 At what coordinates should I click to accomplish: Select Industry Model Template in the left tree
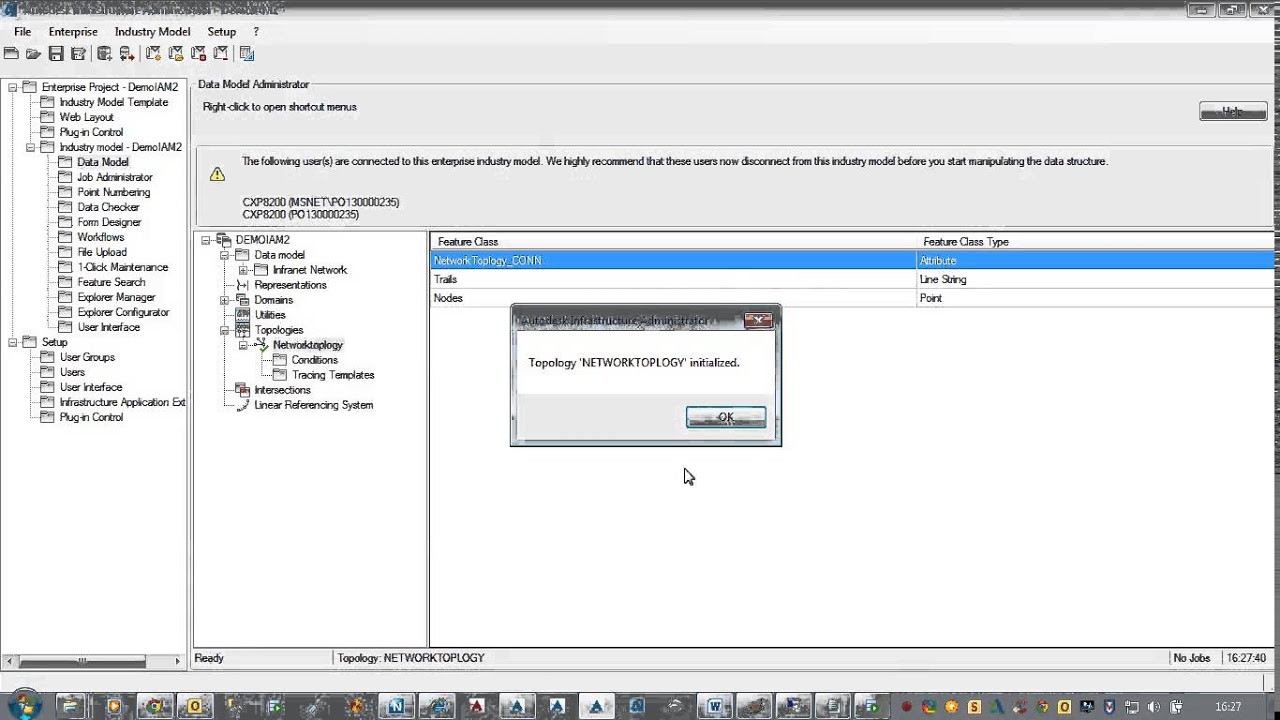click(114, 102)
